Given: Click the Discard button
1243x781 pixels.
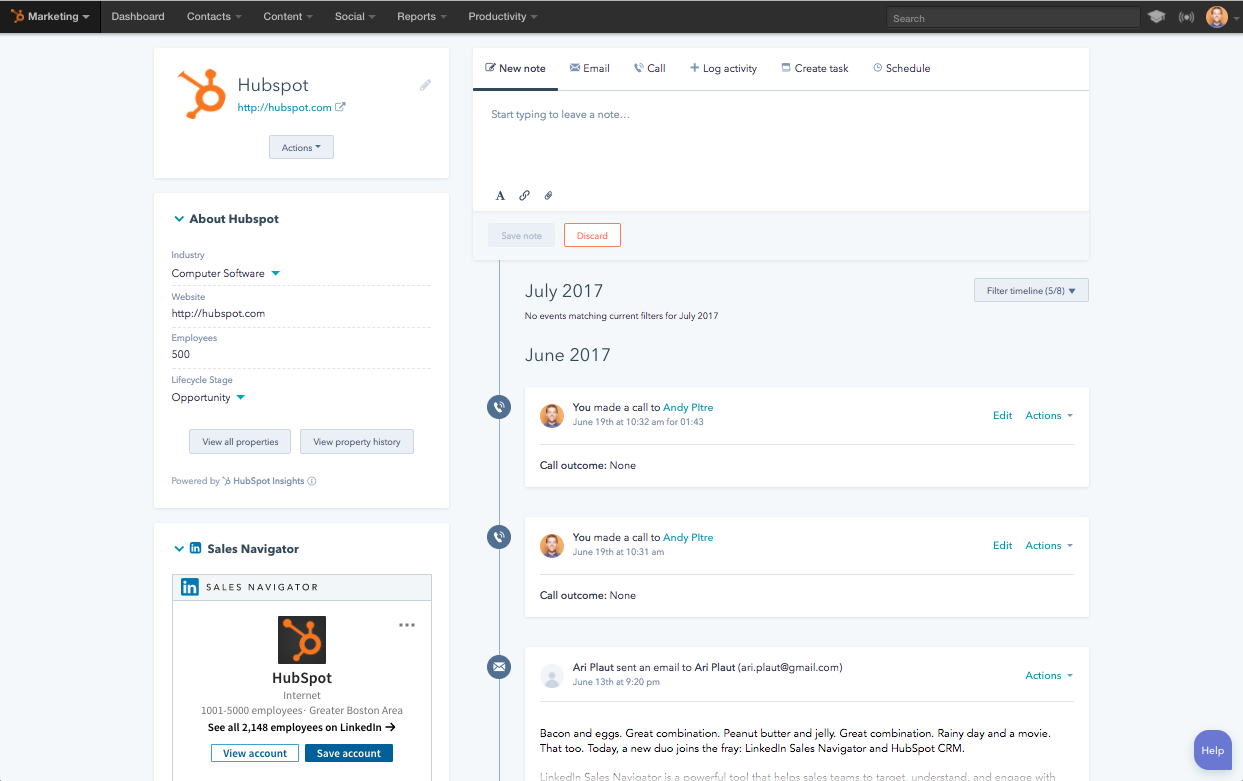Looking at the screenshot, I should point(592,235).
